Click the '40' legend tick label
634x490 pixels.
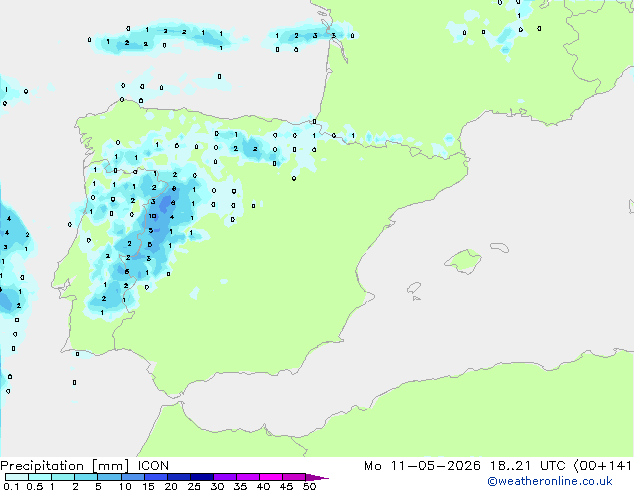pyautogui.click(x=263, y=486)
